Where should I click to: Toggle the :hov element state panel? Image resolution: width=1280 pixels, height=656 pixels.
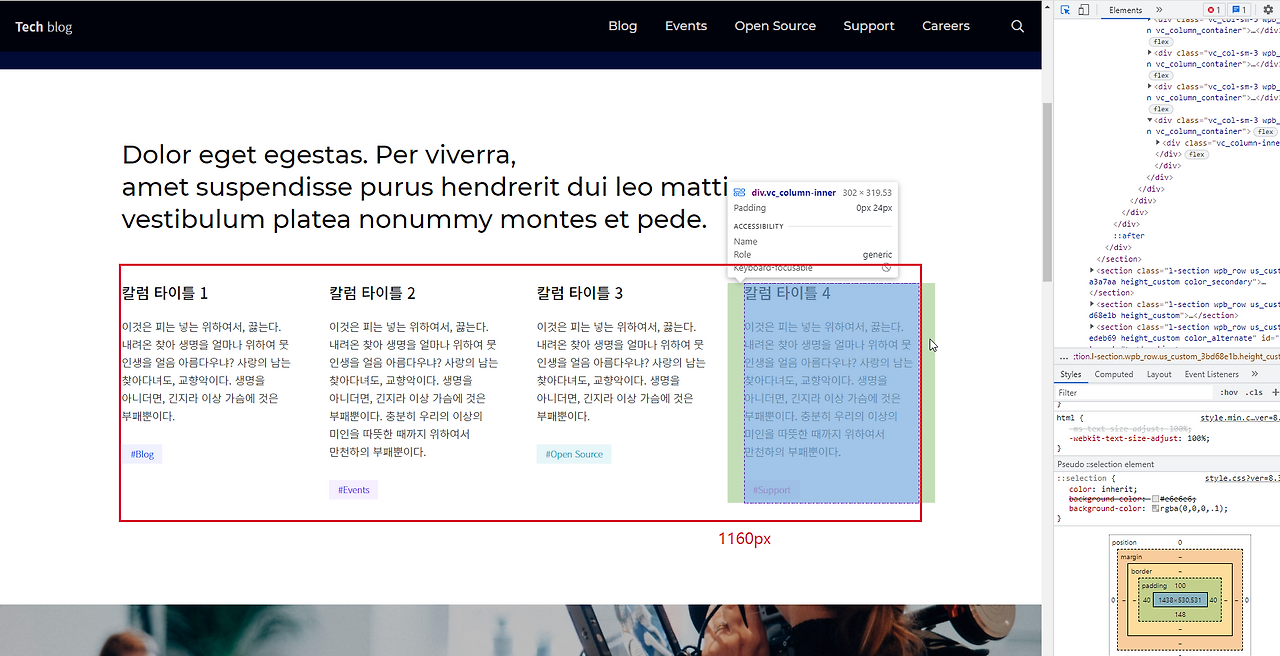[1230, 392]
